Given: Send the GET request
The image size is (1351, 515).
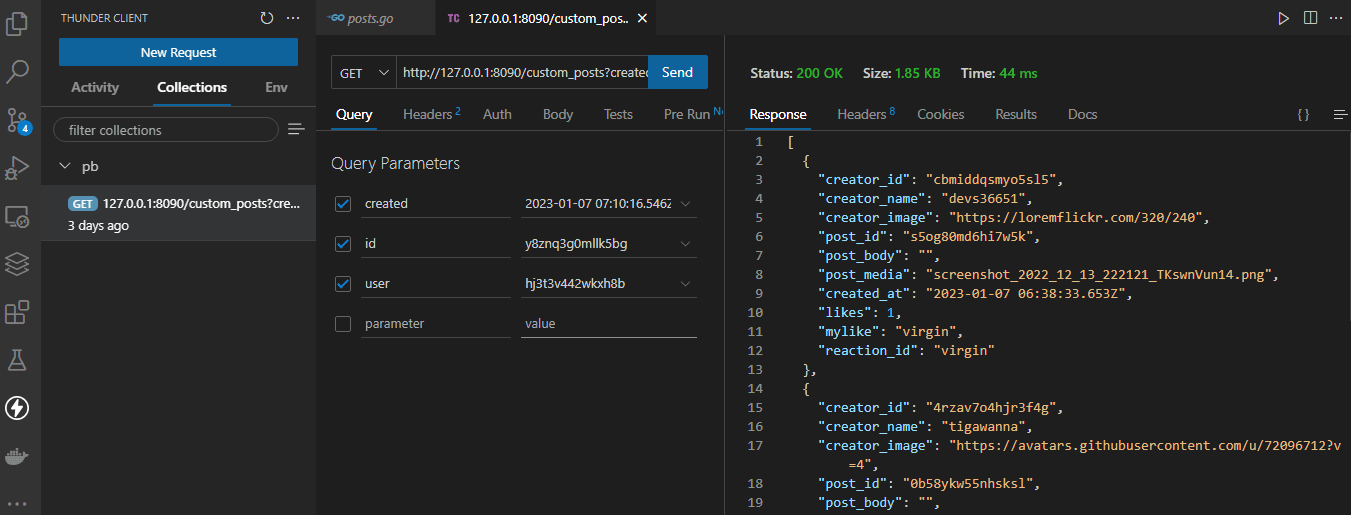Looking at the screenshot, I should pyautogui.click(x=677, y=72).
